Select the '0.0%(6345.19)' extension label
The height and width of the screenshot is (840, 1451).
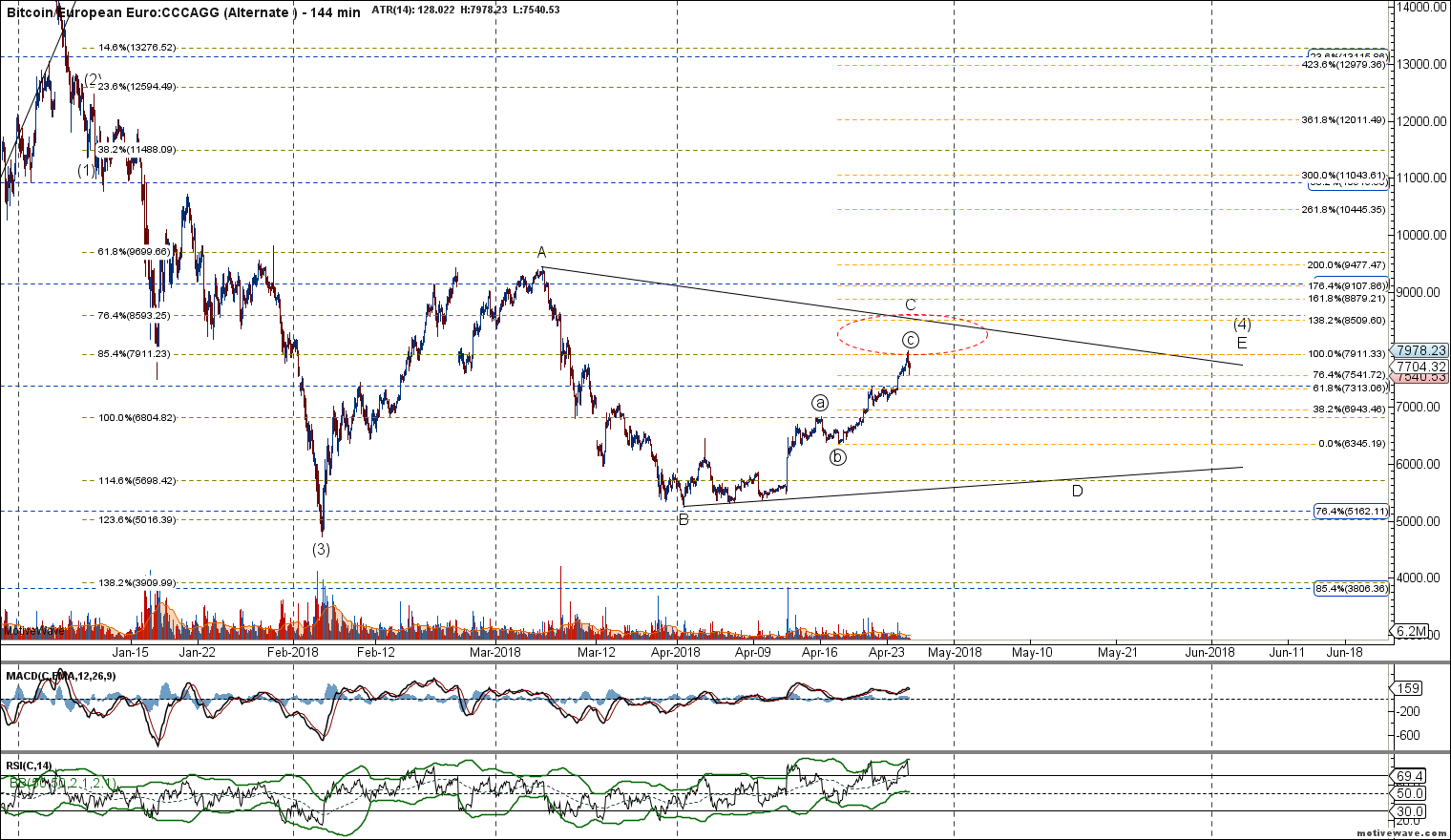pos(1352,443)
